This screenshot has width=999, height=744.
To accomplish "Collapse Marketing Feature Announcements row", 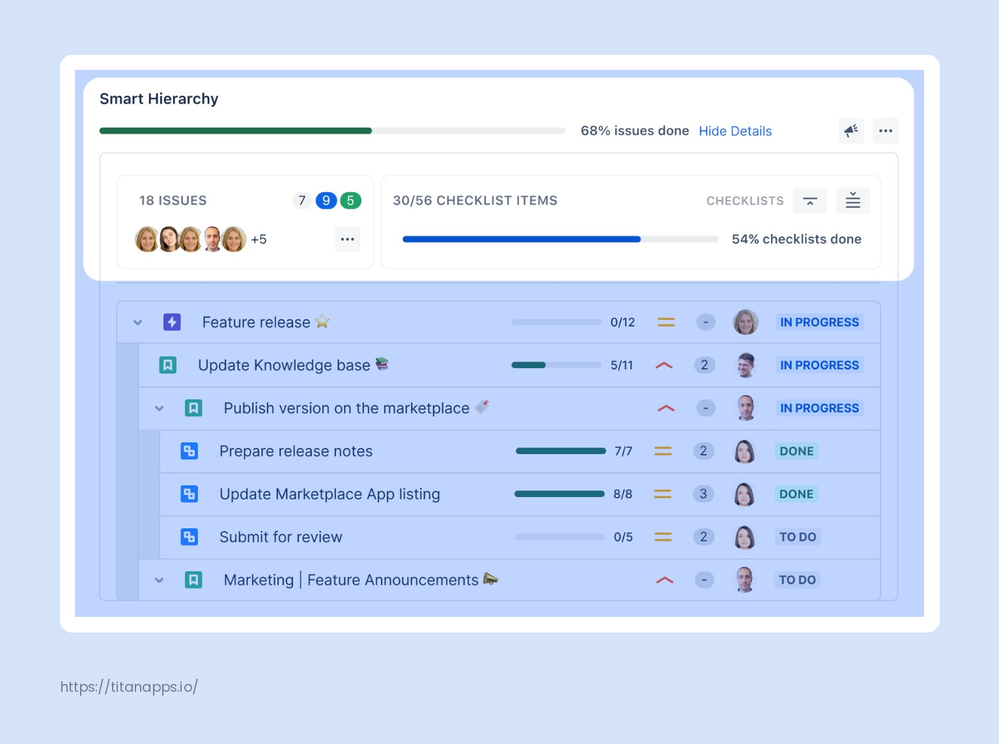I will coord(159,580).
